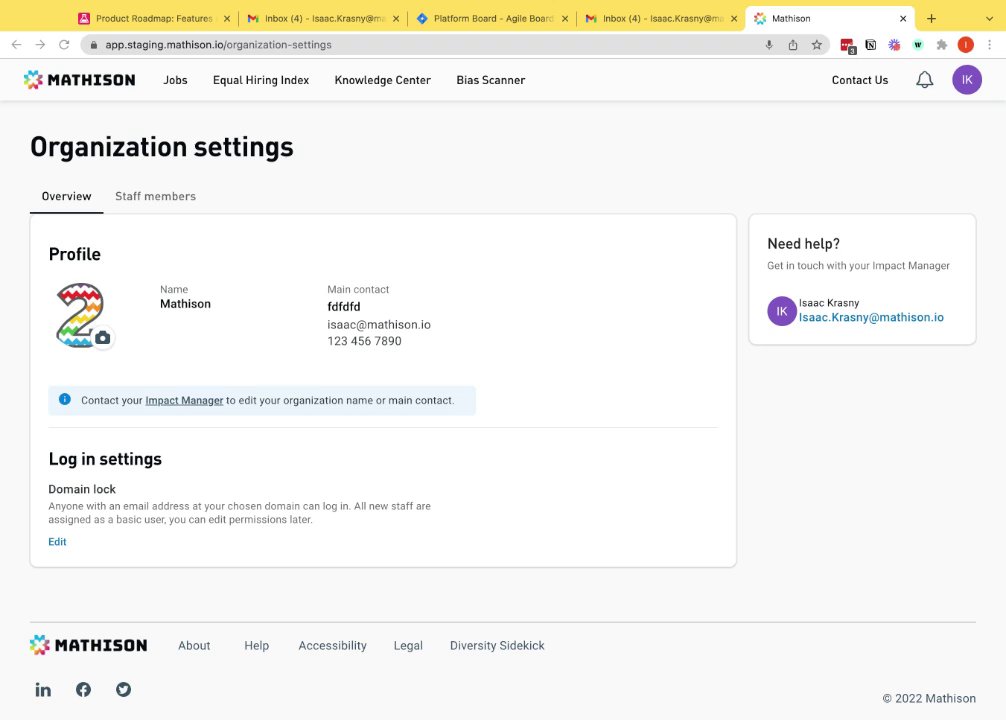This screenshot has height=720, width=1006.
Task: Click Edit under Domain lock
Action: (57, 542)
